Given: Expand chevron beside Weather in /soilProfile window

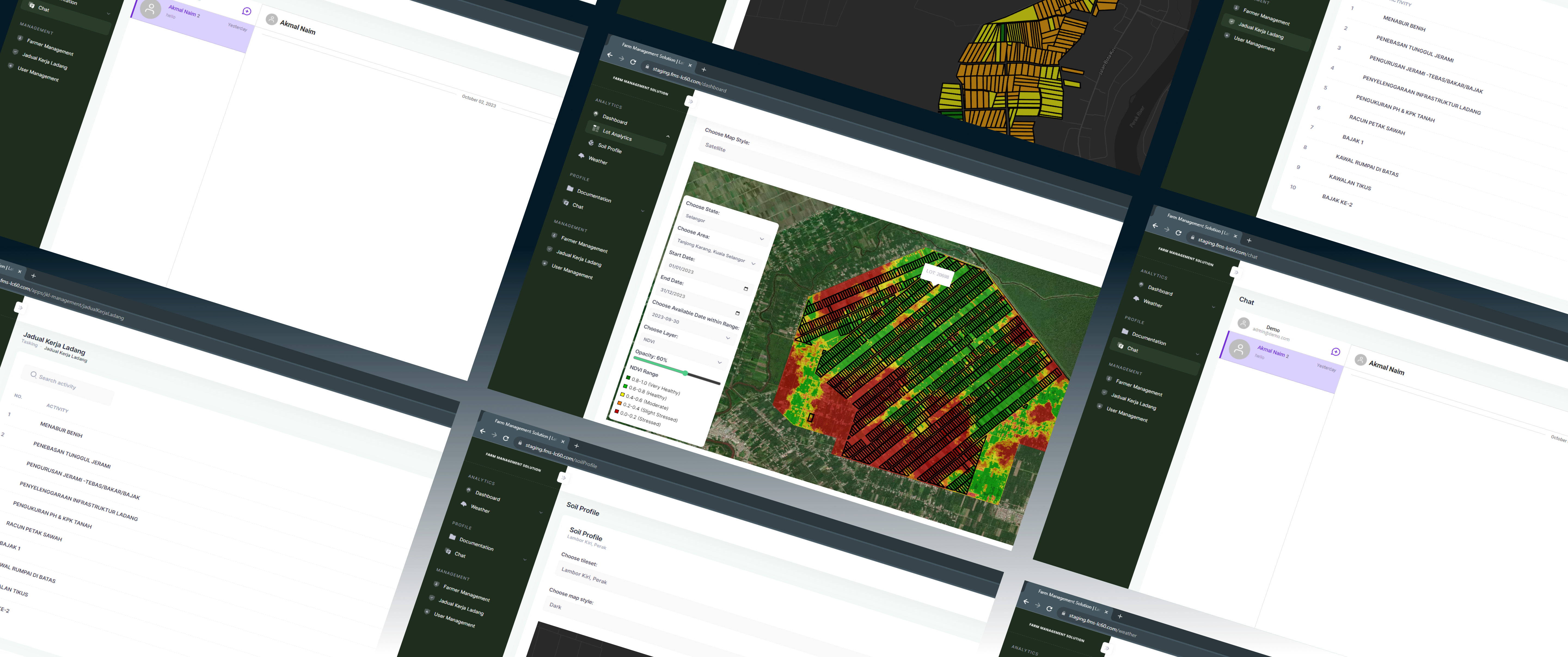Looking at the screenshot, I should coord(541,512).
